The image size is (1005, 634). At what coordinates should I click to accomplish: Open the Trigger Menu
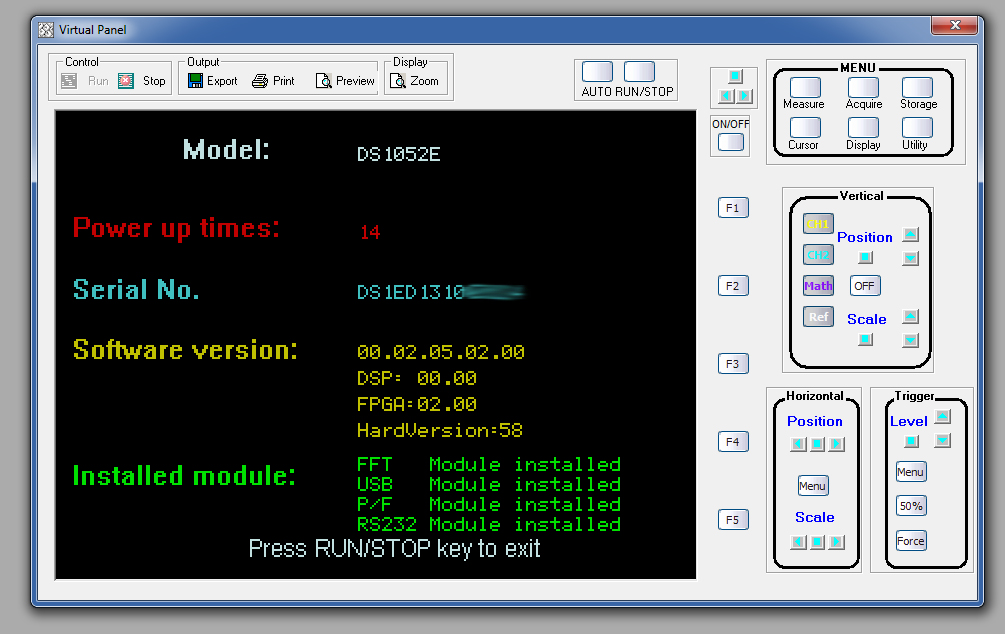pos(911,472)
